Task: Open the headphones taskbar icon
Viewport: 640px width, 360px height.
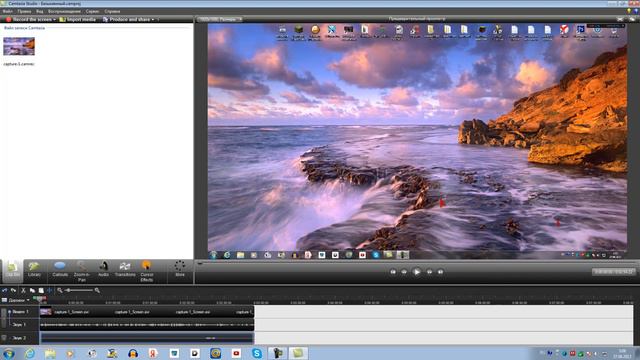Action: [133, 353]
